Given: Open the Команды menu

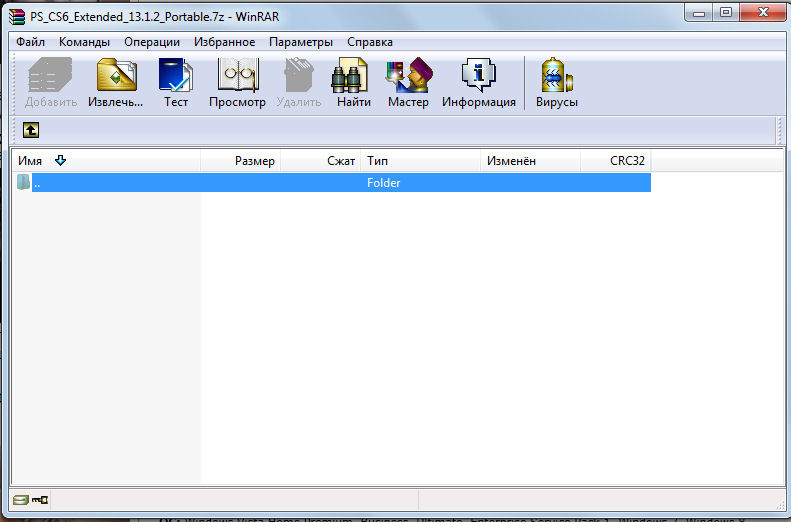Looking at the screenshot, I should click(x=84, y=42).
